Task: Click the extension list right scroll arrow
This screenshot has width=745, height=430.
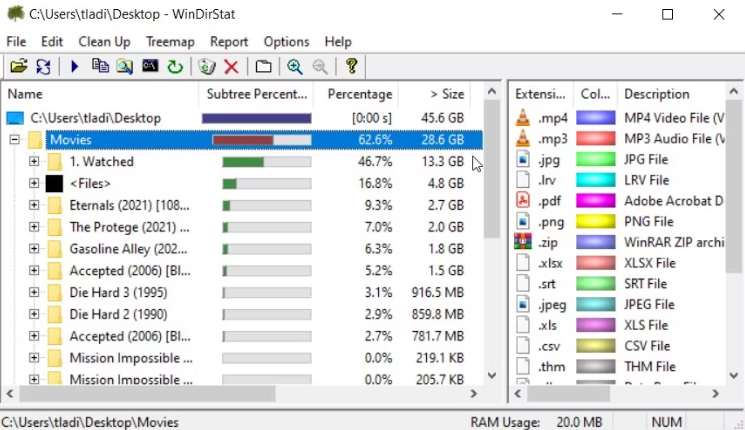Action: pyautogui.click(x=715, y=393)
